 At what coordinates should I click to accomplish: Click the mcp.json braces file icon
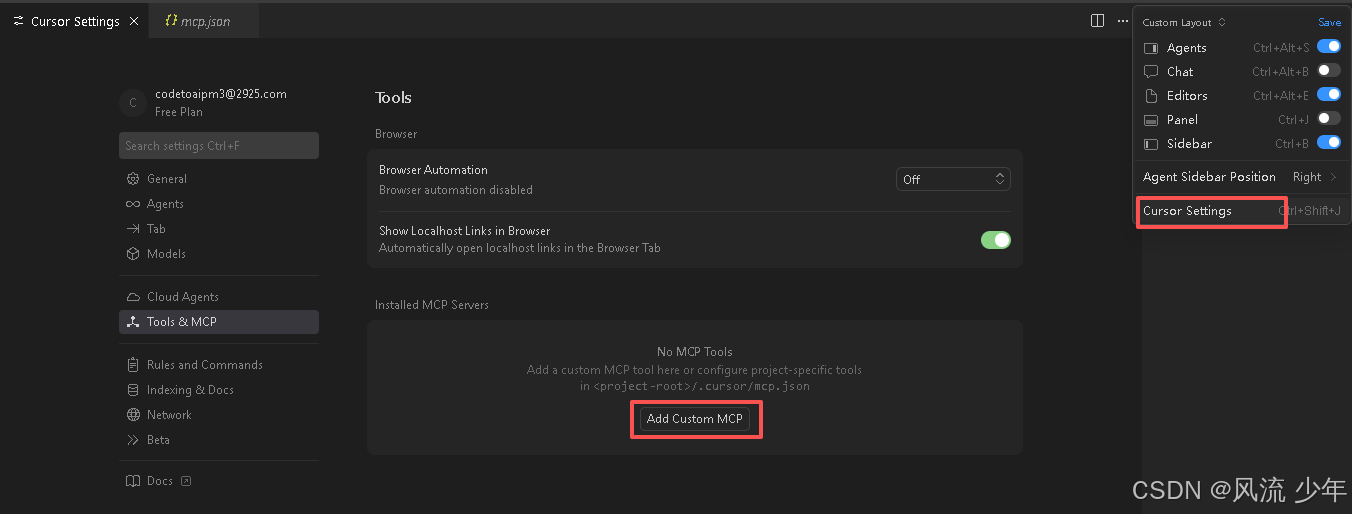(171, 21)
